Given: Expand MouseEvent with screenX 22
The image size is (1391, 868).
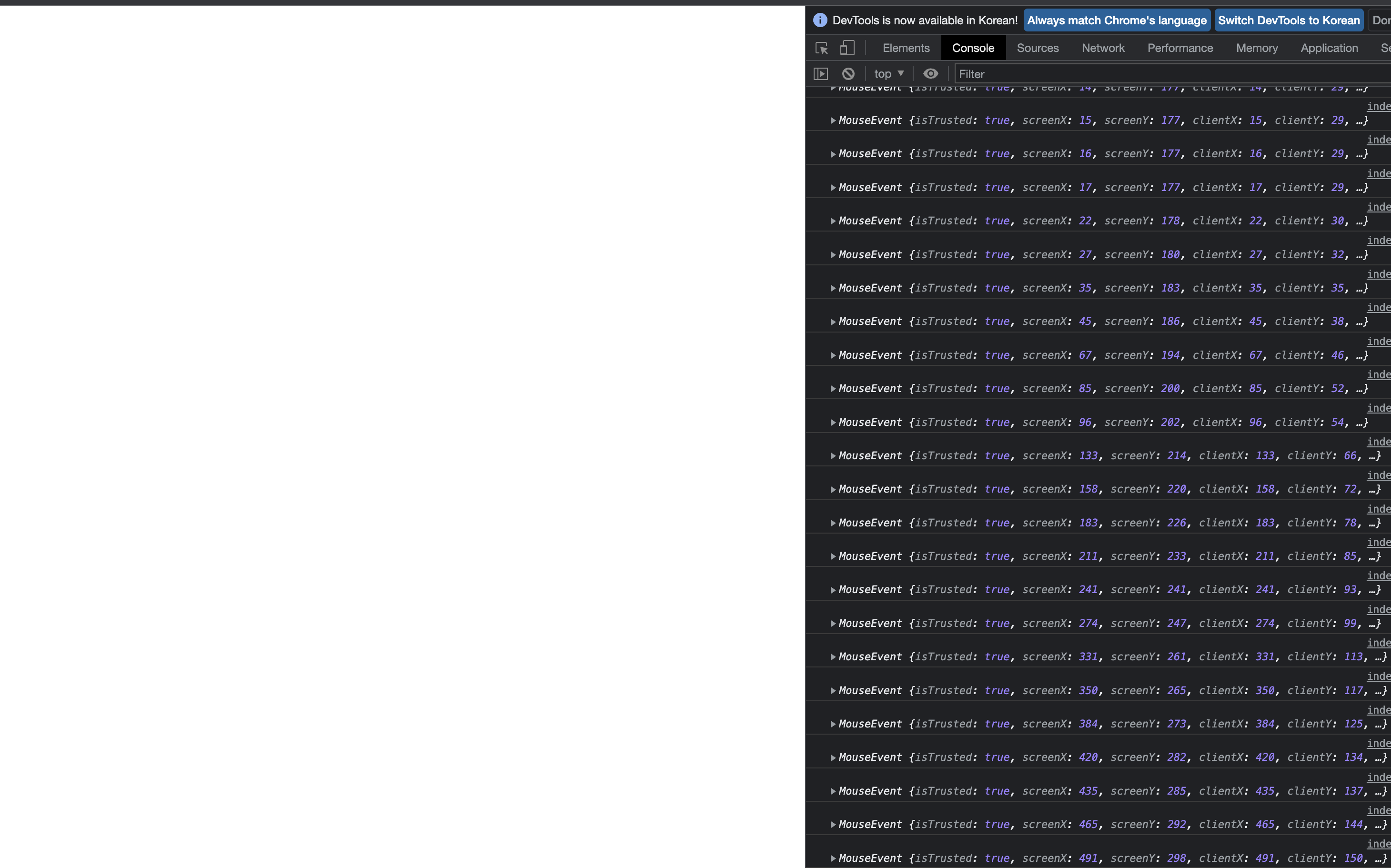Looking at the screenshot, I should (x=833, y=221).
